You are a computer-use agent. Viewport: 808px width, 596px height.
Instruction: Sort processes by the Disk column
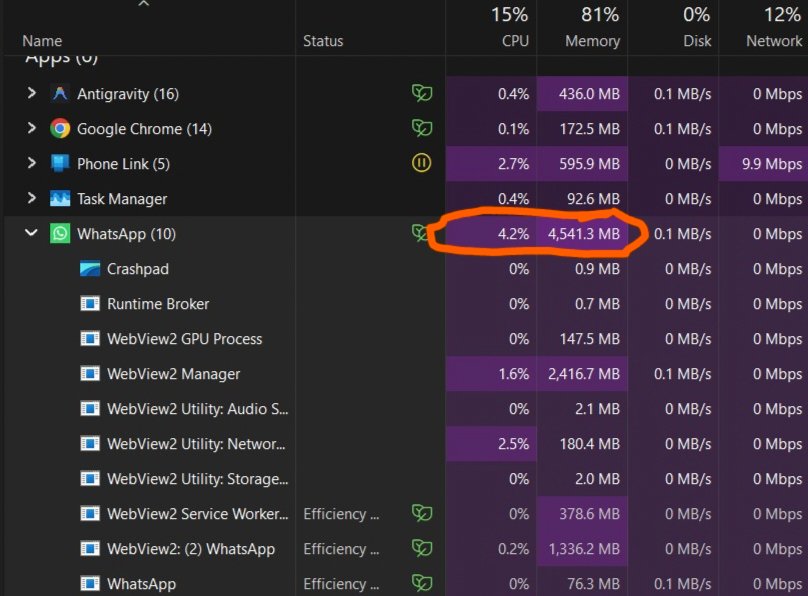tap(697, 41)
